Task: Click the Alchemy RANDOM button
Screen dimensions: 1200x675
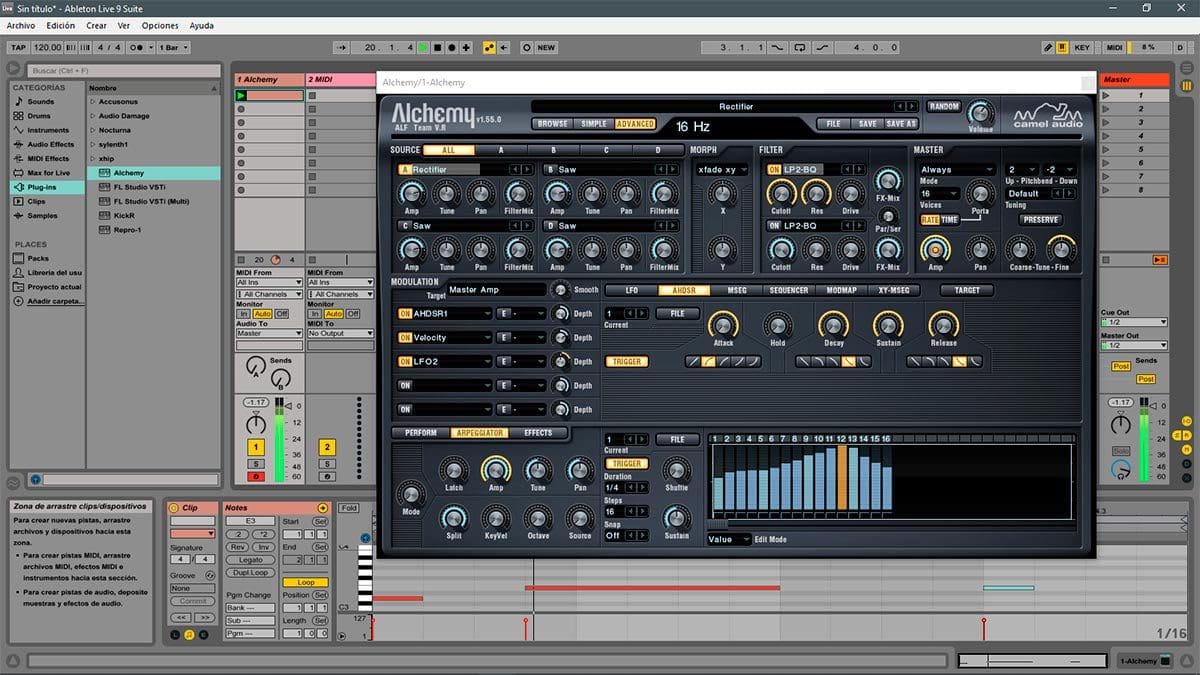Action: tap(944, 106)
